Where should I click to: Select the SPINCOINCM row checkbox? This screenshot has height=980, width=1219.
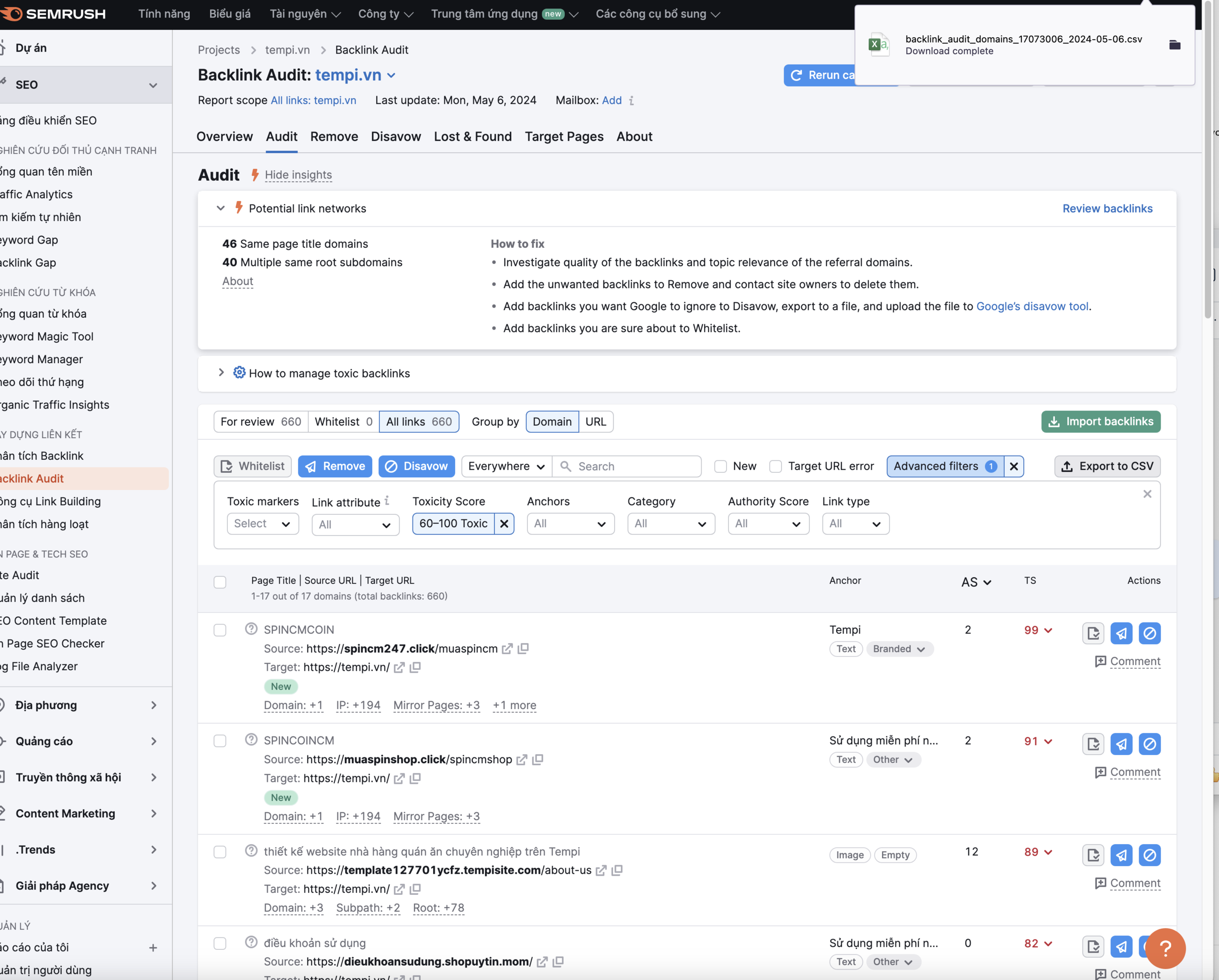coord(220,741)
